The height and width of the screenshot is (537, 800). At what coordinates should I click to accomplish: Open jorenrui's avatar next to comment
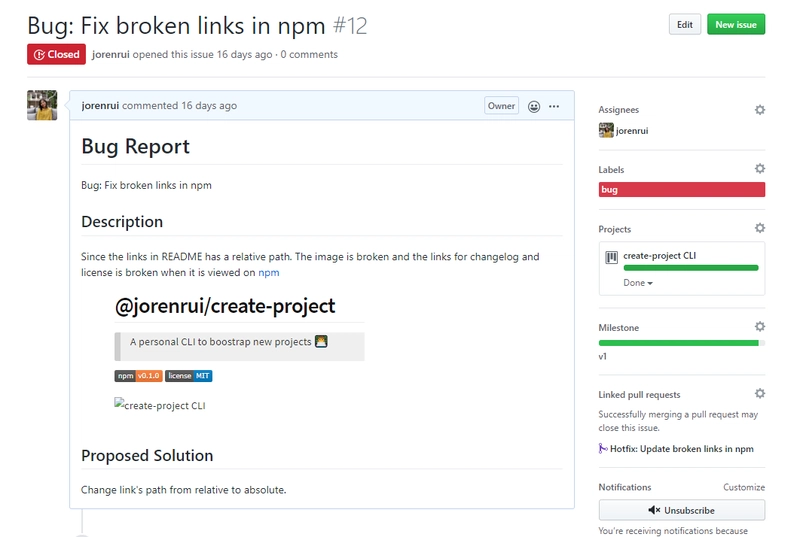pyautogui.click(x=42, y=106)
